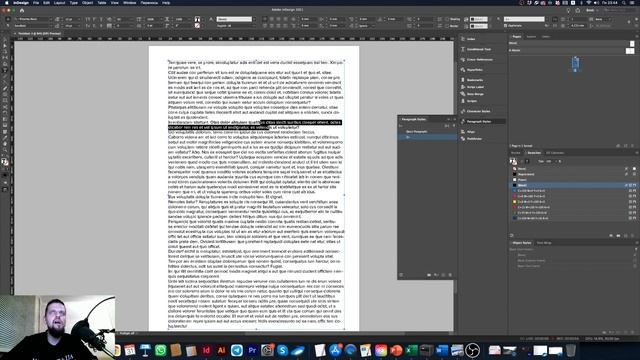Create new style in Paragraph Styles panel
The image size is (640, 360).
pos(443,275)
